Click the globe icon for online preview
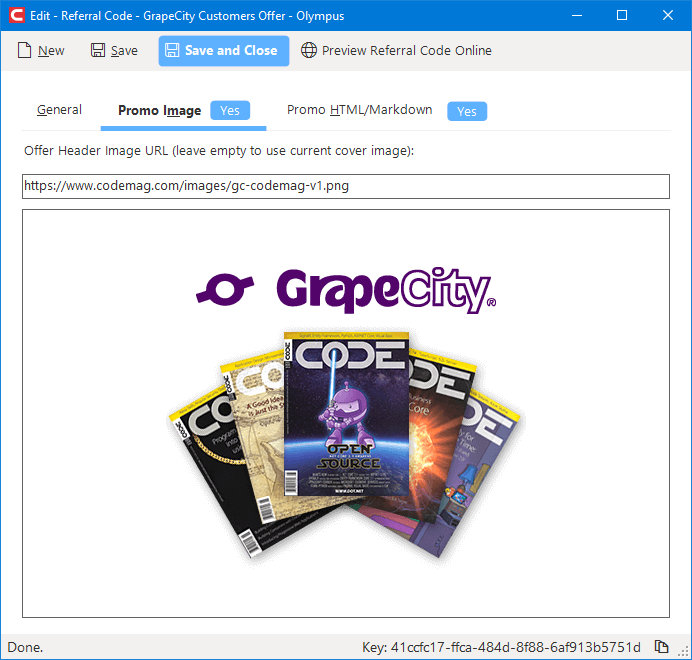The image size is (692, 660). click(x=309, y=50)
